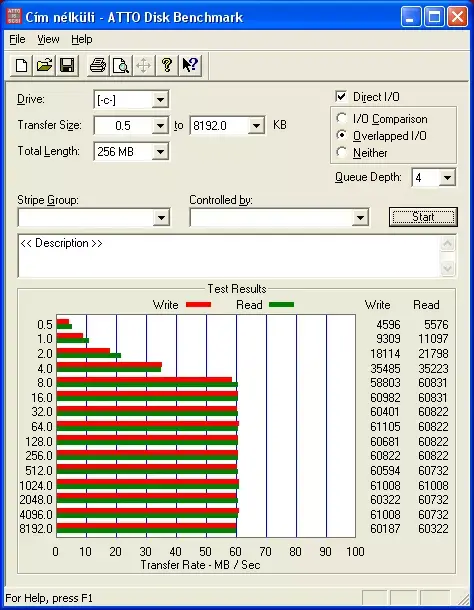The image size is (474, 610).
Task: Click the question mark About icon
Action: pos(167,65)
